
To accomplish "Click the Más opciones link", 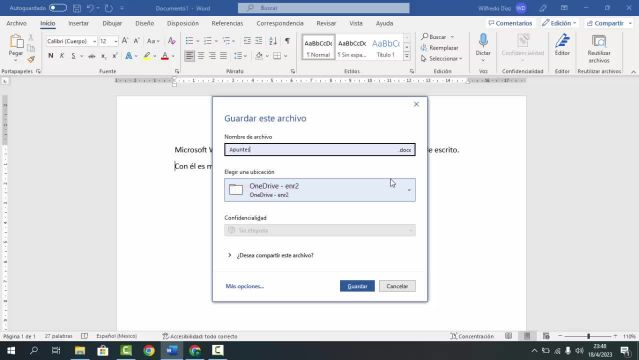I will pyautogui.click(x=245, y=286).
